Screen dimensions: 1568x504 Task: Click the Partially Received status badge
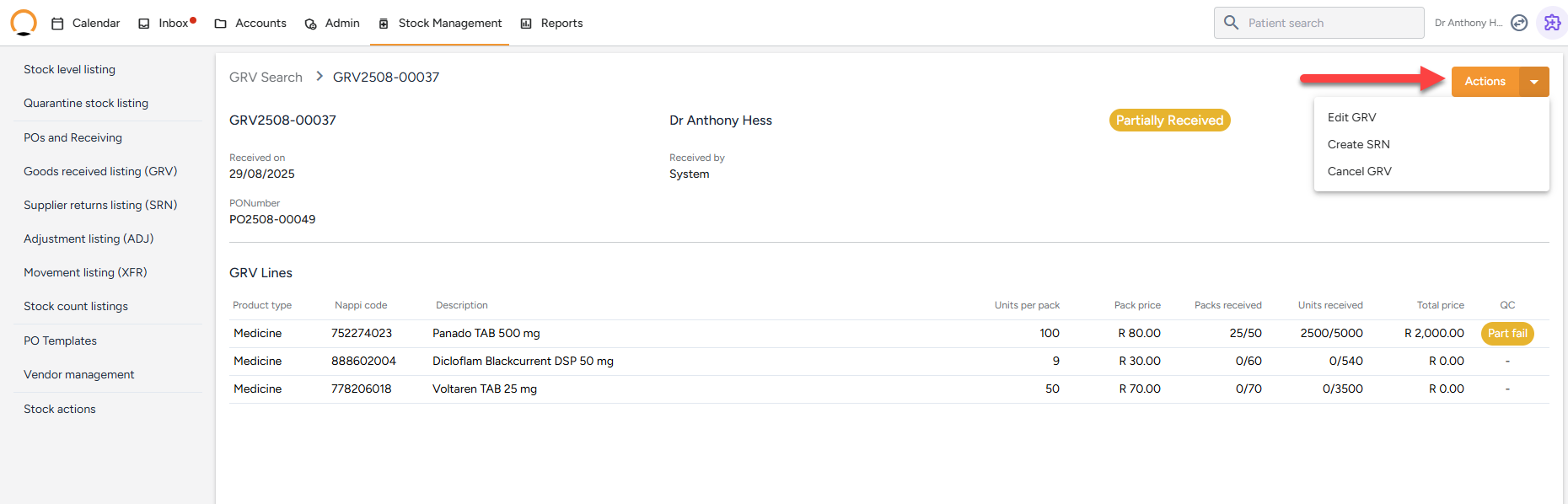[x=1169, y=121]
